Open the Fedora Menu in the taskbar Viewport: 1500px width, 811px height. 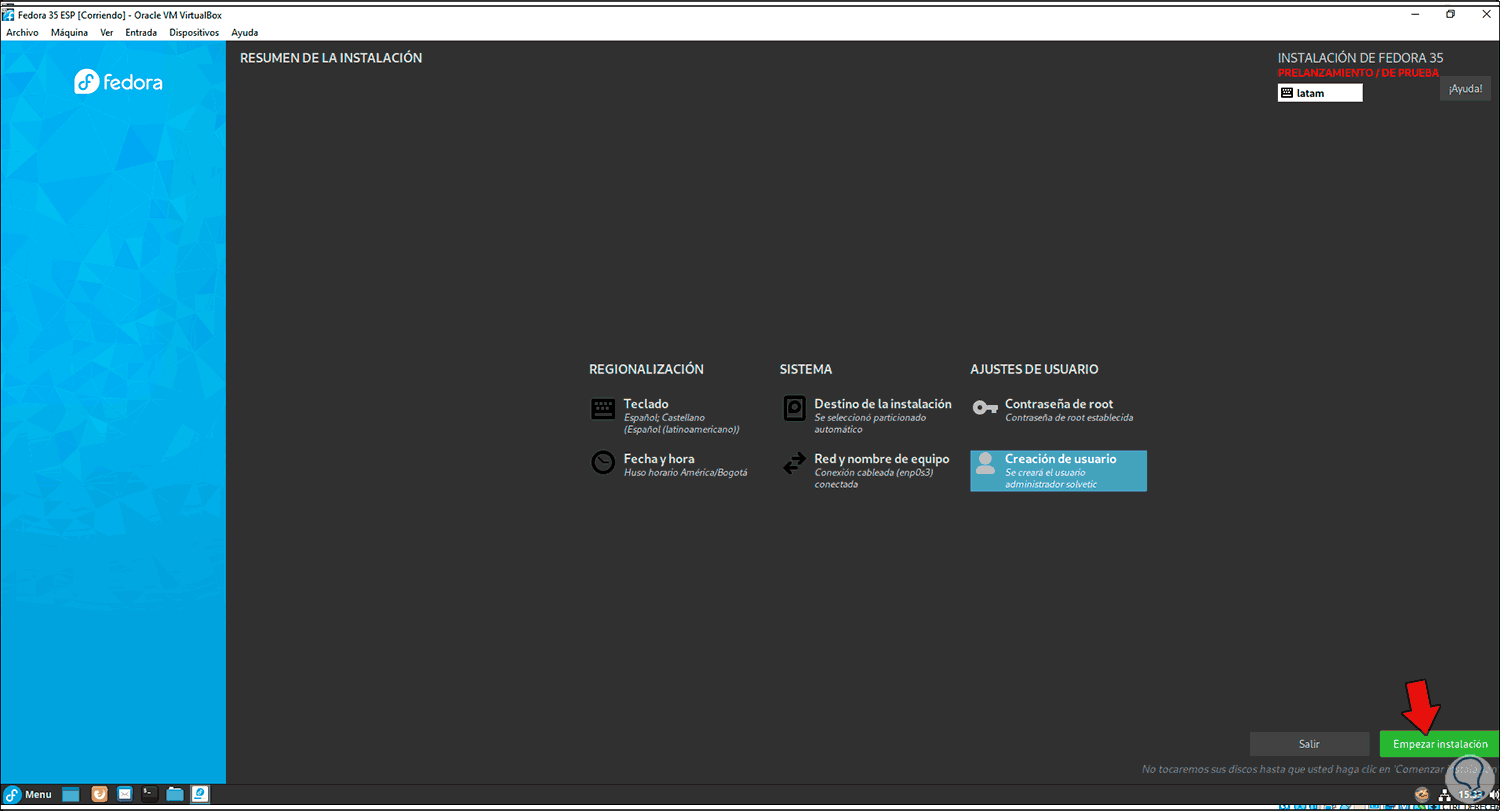(x=27, y=794)
